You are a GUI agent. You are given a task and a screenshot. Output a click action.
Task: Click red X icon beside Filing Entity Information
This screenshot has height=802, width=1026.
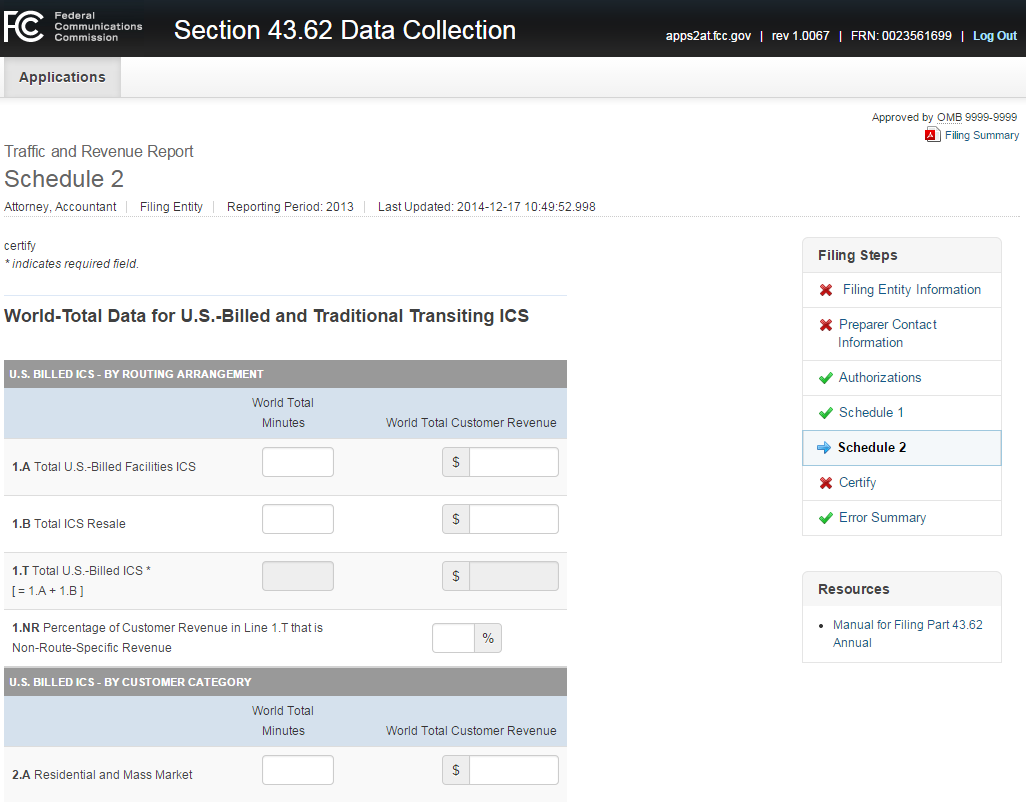point(826,290)
